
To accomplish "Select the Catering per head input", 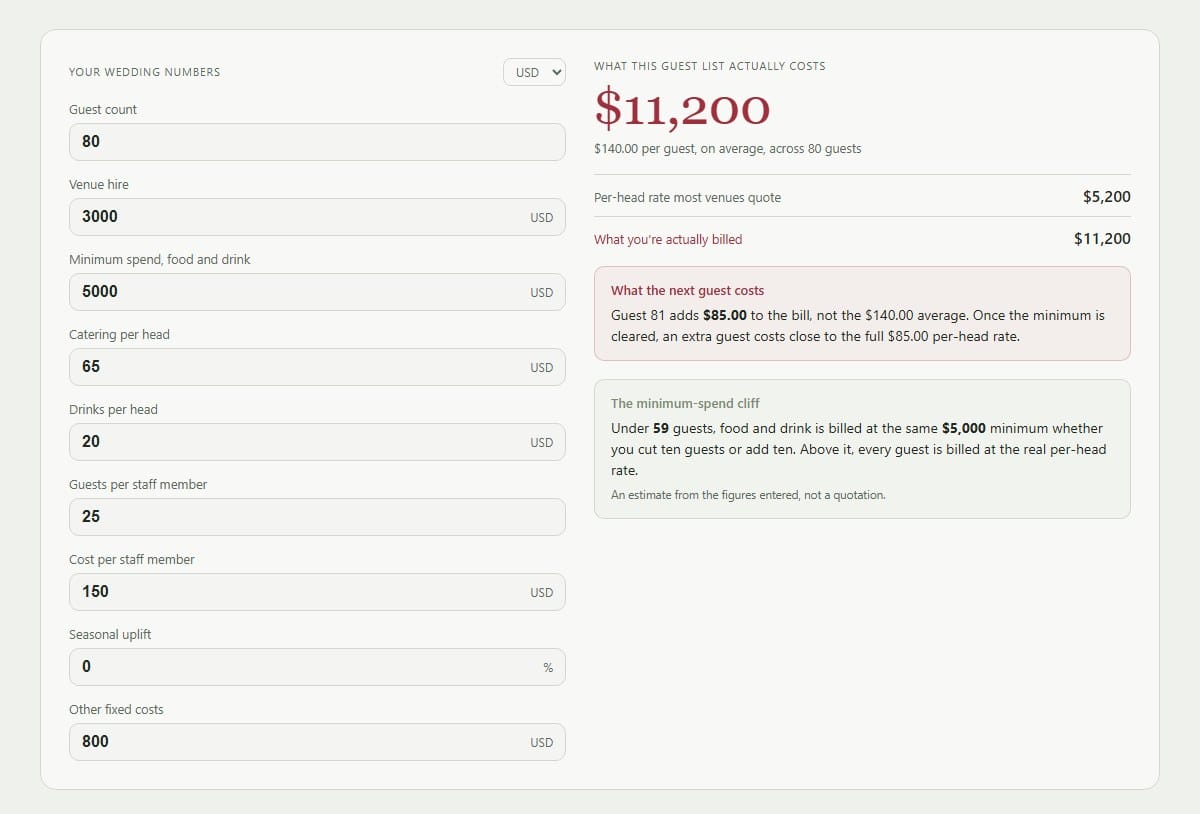I will pyautogui.click(x=317, y=367).
